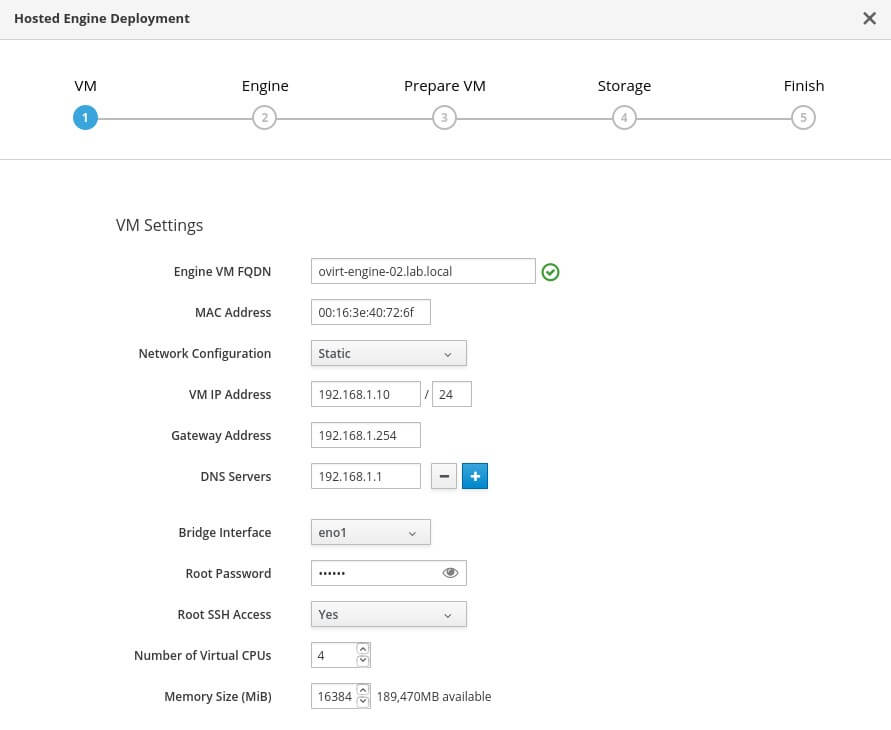Decrease the Memory Size value
This screenshot has height=730, width=891.
click(x=363, y=702)
